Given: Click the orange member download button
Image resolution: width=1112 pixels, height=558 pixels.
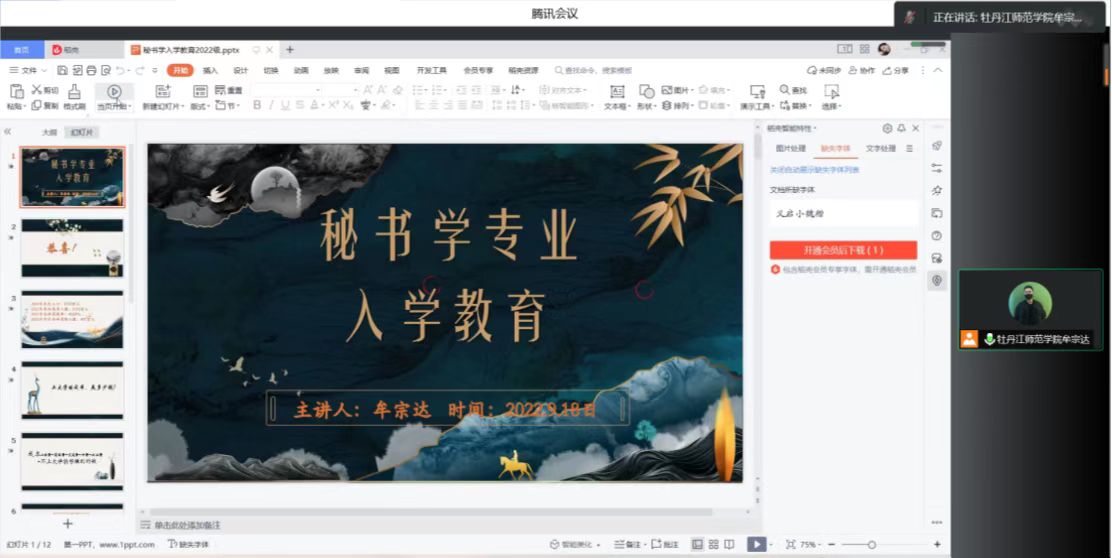Looking at the screenshot, I should [x=842, y=250].
